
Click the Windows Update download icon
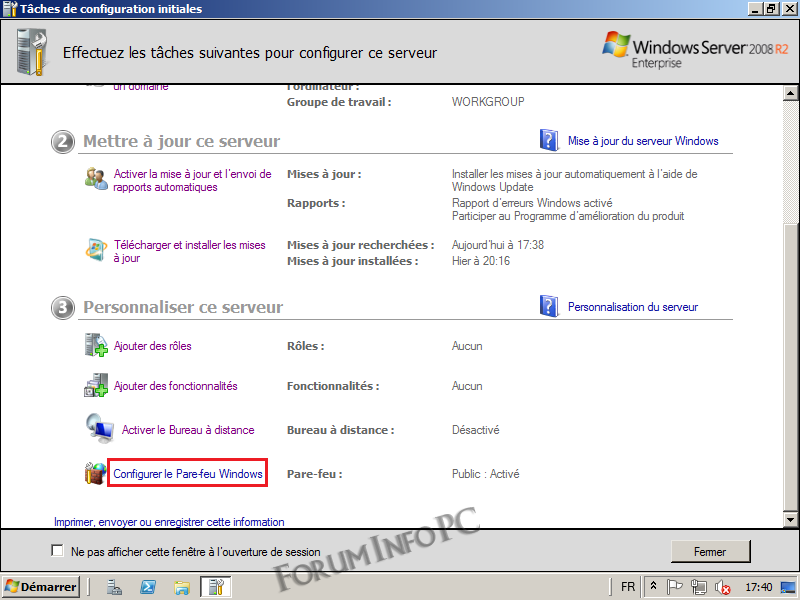(96, 249)
